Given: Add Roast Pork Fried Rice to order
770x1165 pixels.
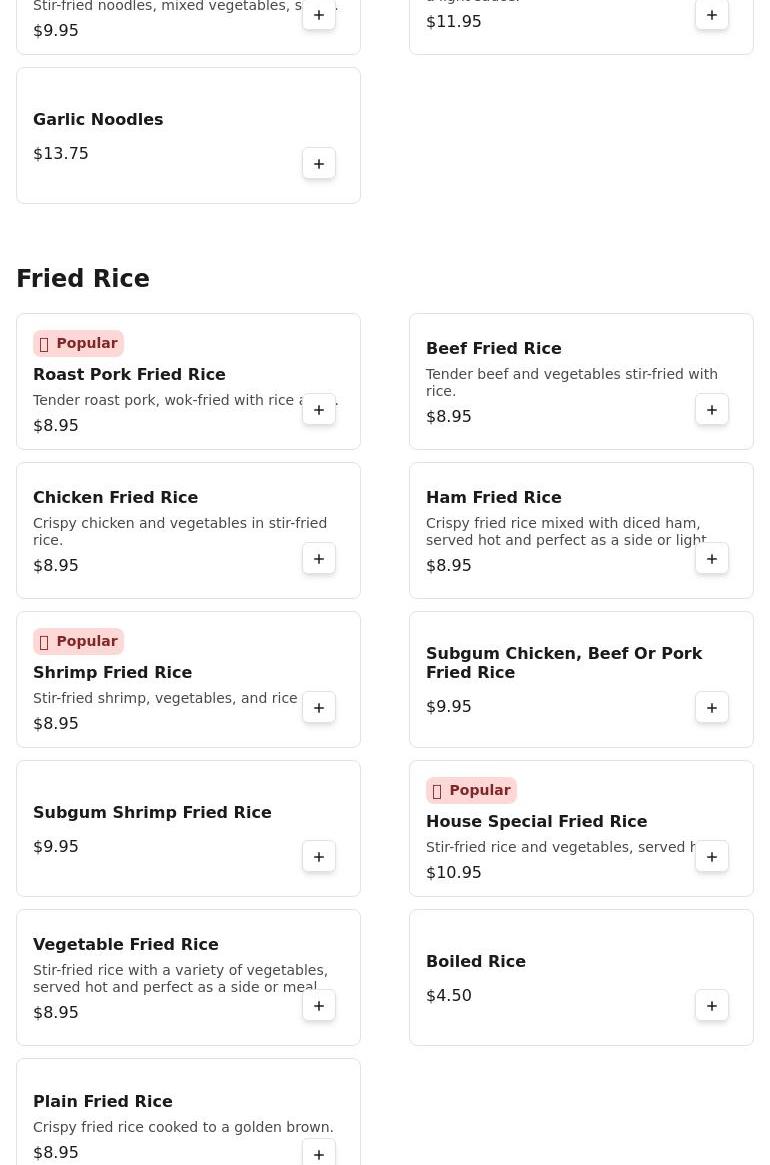Looking at the screenshot, I should pos(319,410).
